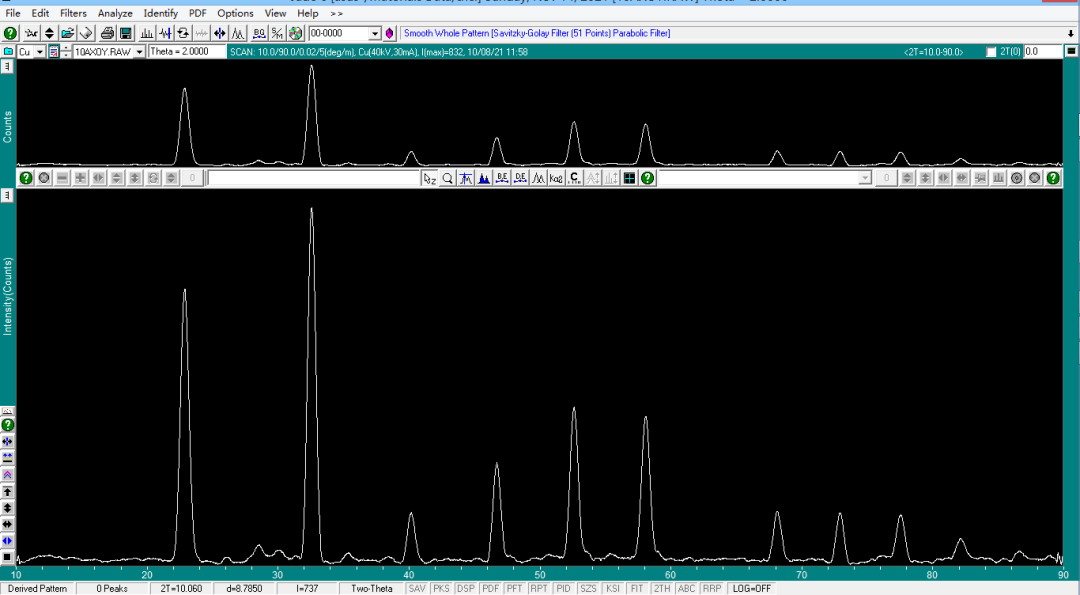Save using the floppy disk icon
The image size is (1080, 595).
(126, 33)
